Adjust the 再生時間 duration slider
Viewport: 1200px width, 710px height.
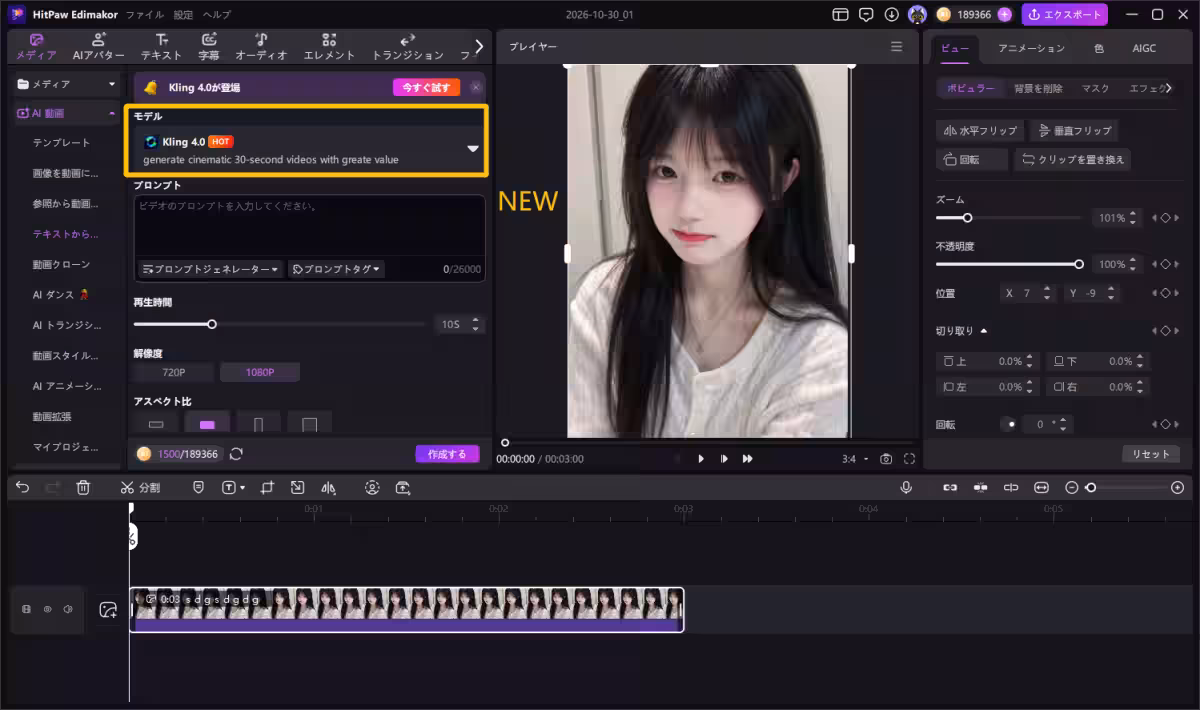(x=279, y=324)
